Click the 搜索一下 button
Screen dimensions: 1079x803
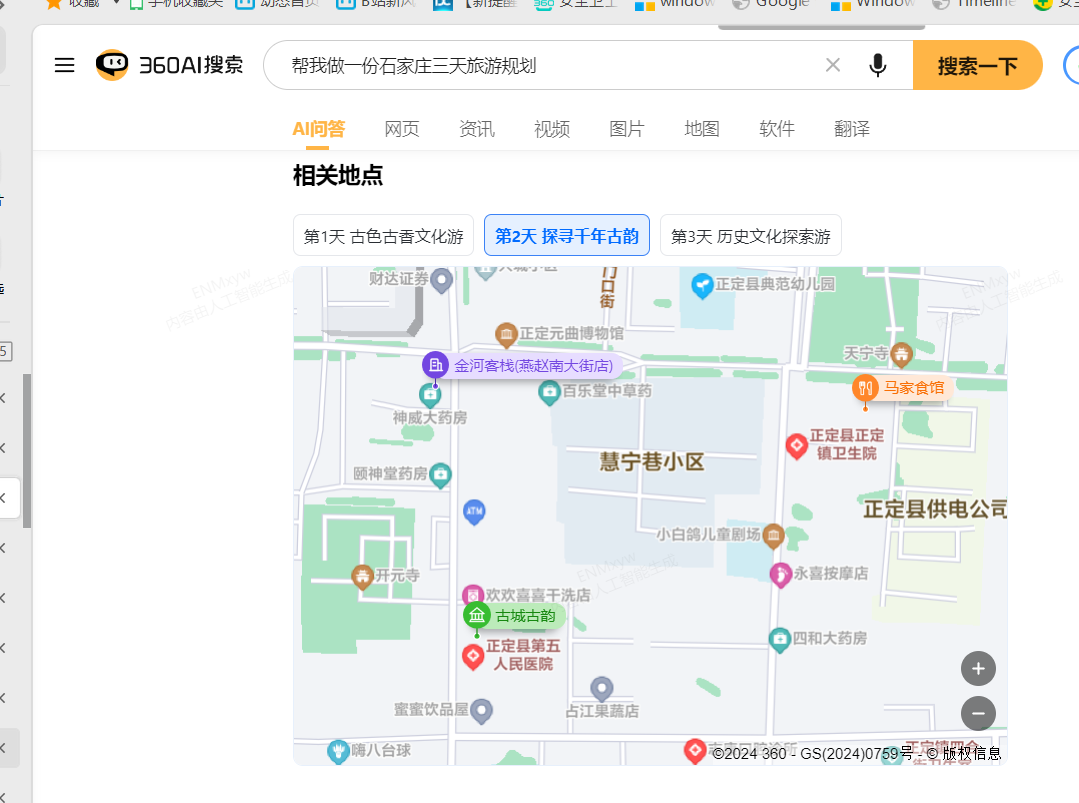[x=977, y=65]
